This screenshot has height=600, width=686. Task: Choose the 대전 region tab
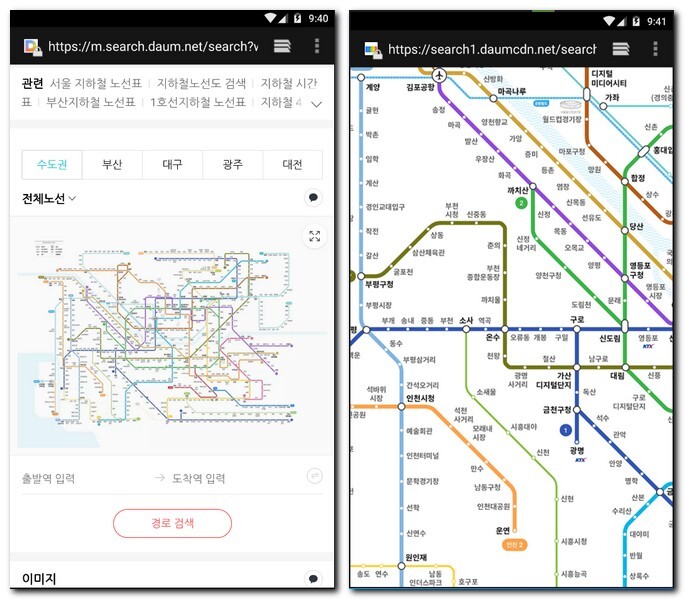point(292,165)
